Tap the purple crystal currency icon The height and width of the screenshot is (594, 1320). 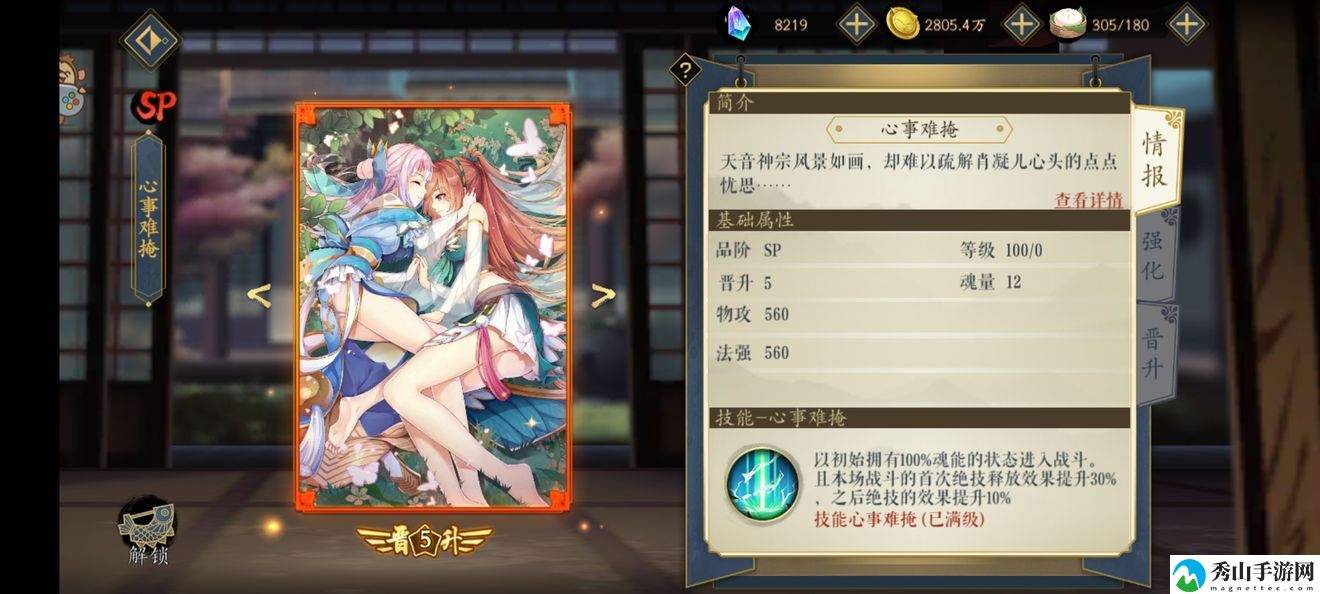coord(737,23)
